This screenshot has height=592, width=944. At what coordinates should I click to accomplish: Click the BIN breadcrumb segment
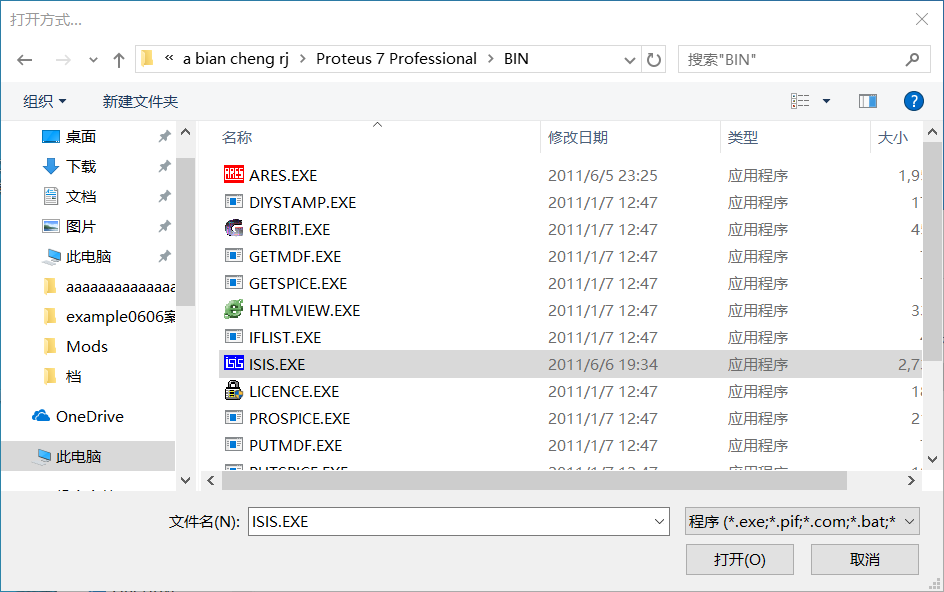(x=516, y=58)
